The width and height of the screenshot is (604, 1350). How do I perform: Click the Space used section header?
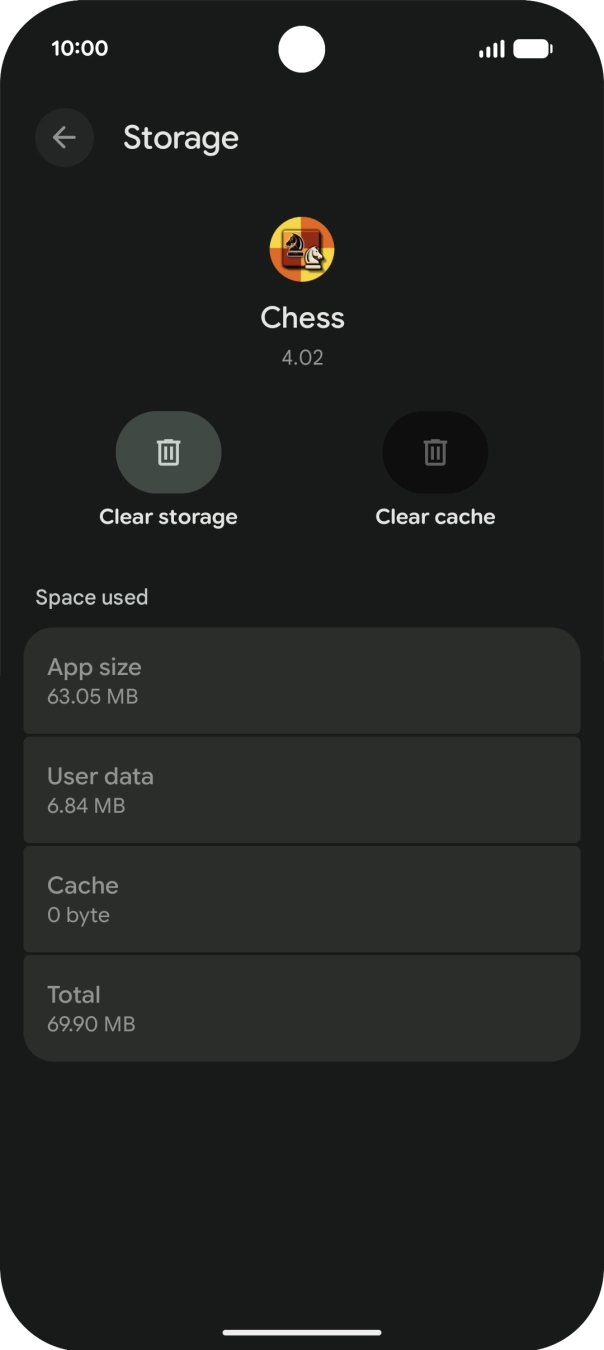(x=92, y=598)
